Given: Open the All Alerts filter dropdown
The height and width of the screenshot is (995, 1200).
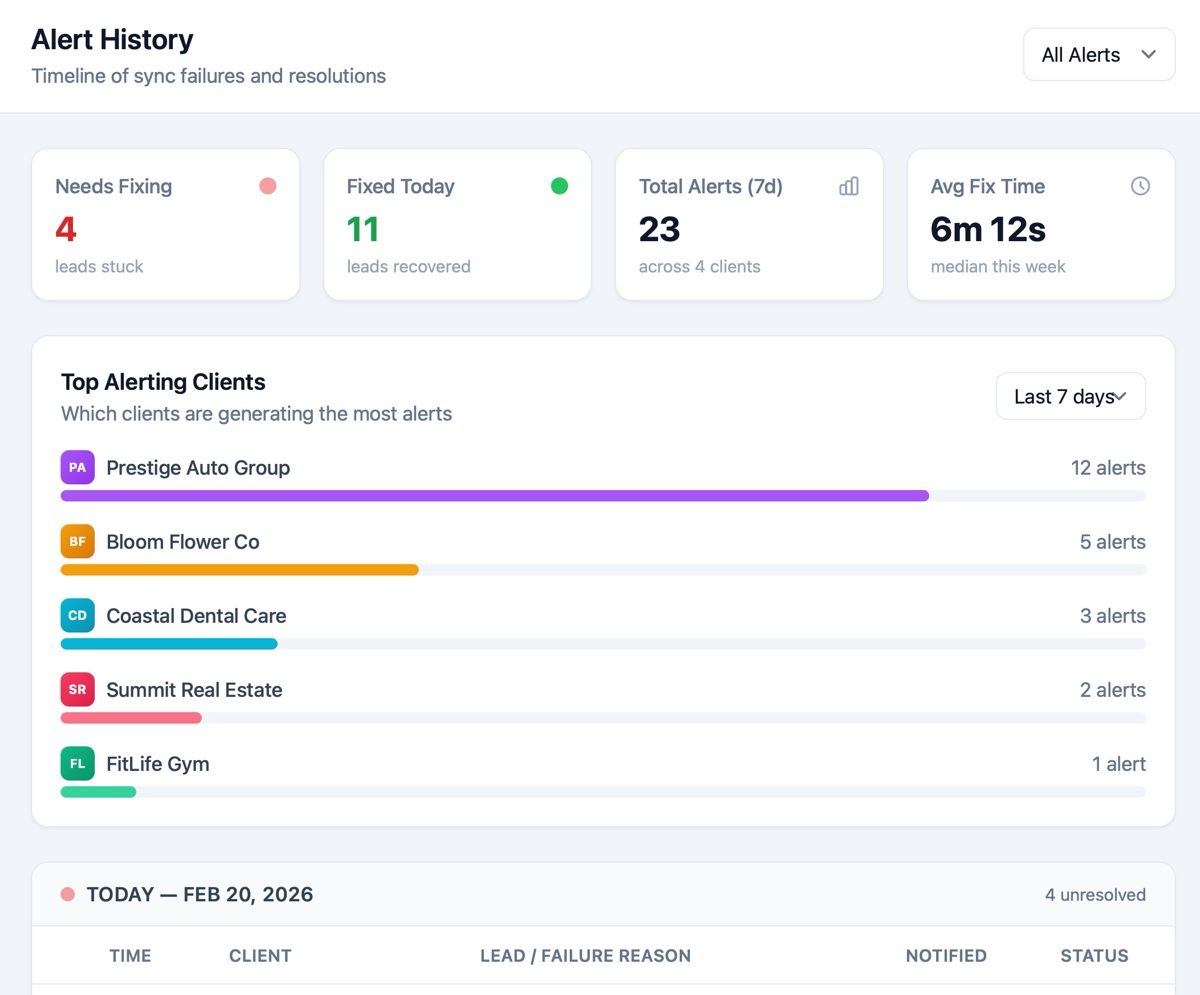Looking at the screenshot, I should click(1098, 54).
